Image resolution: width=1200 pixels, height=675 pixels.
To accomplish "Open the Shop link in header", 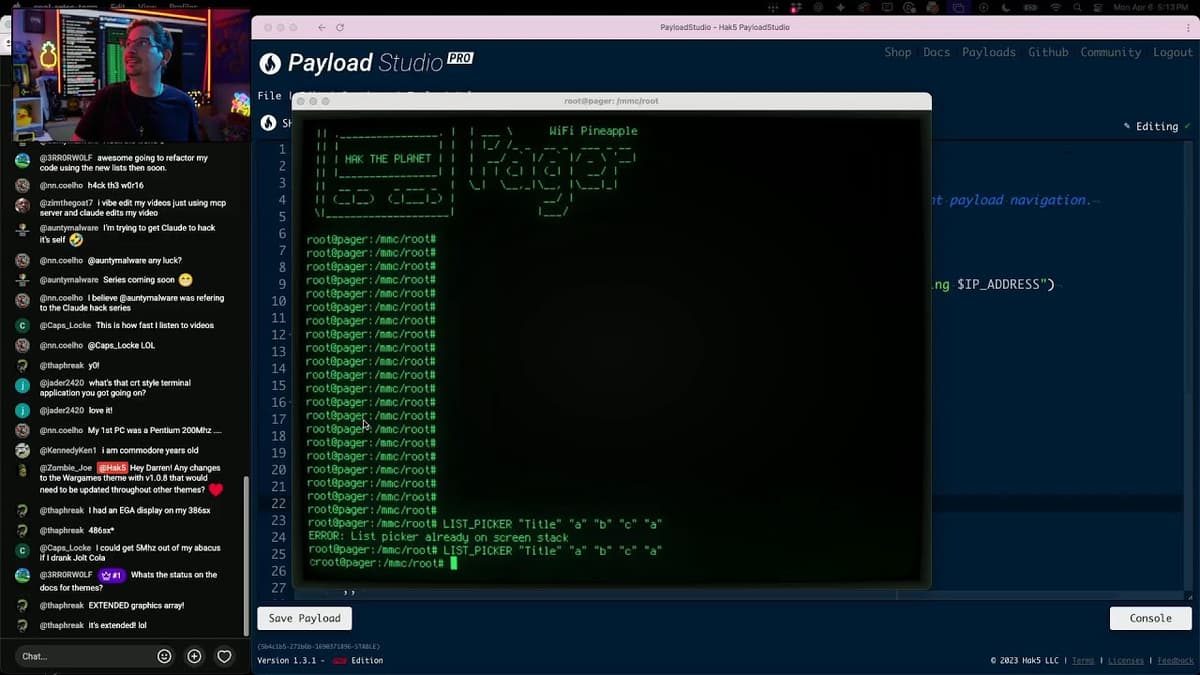I will [x=897, y=52].
